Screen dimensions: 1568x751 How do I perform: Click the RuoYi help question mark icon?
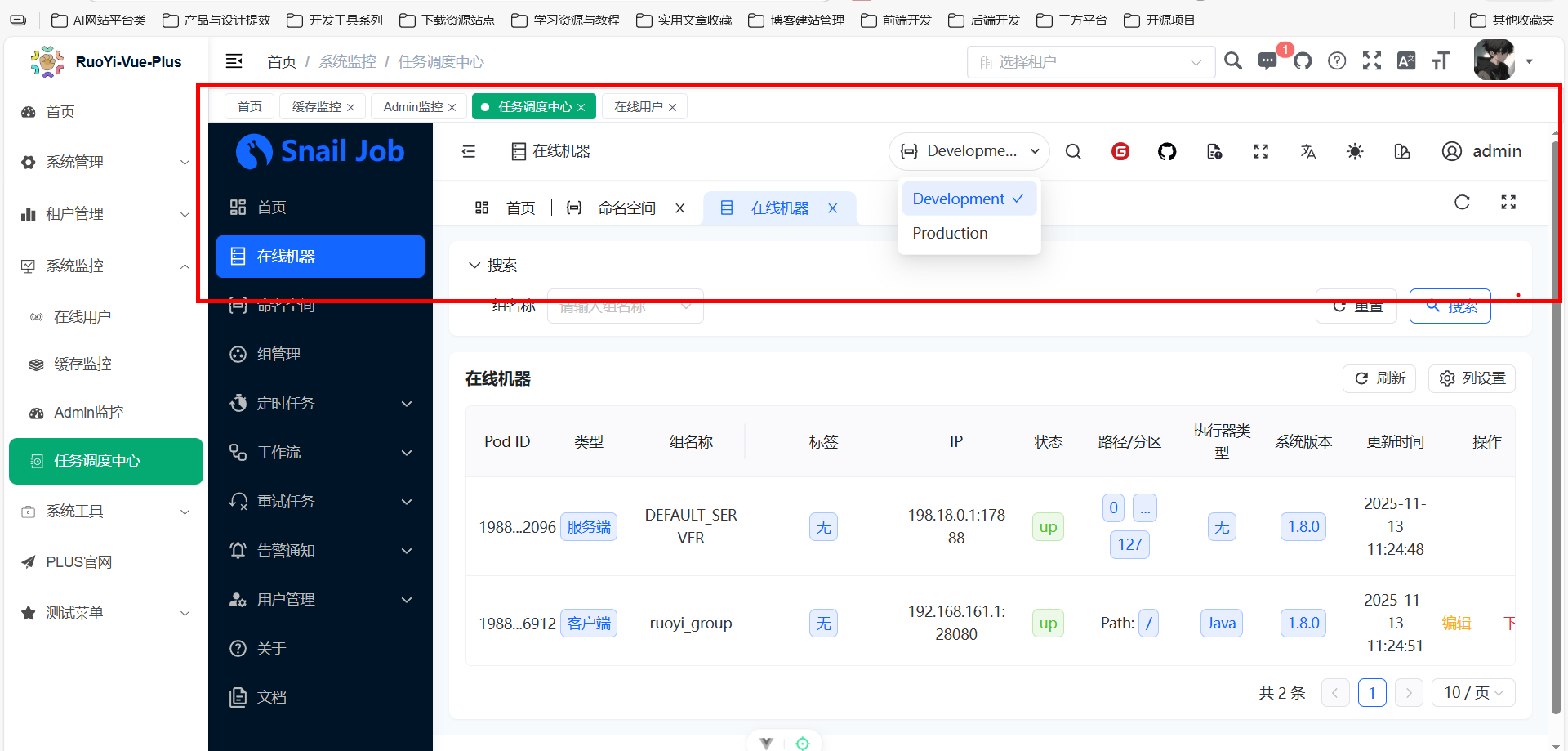[1337, 61]
